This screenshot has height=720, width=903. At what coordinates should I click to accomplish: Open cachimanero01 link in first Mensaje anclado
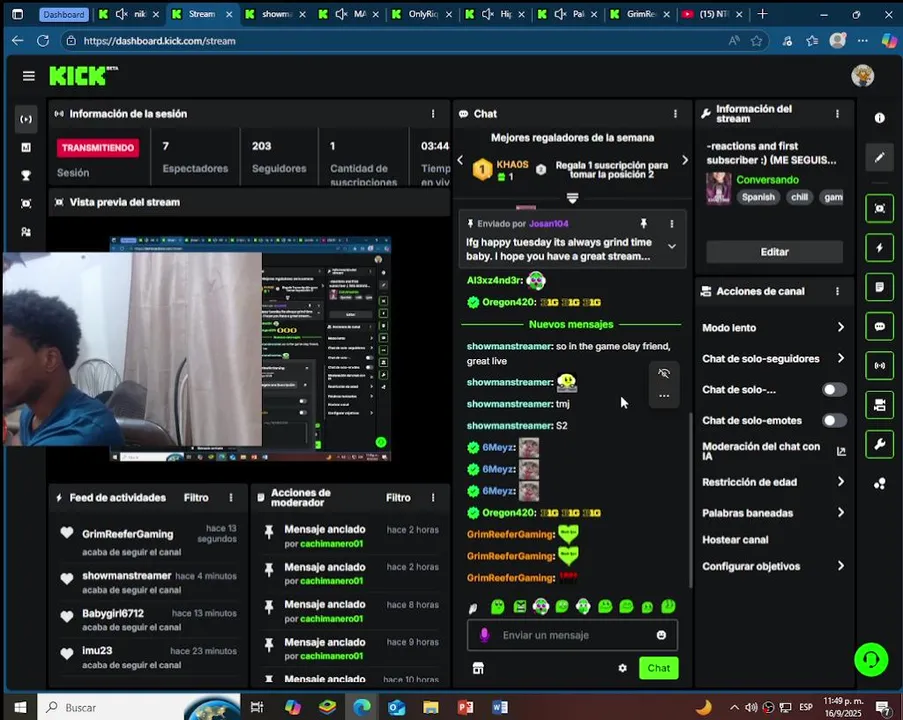click(332, 544)
